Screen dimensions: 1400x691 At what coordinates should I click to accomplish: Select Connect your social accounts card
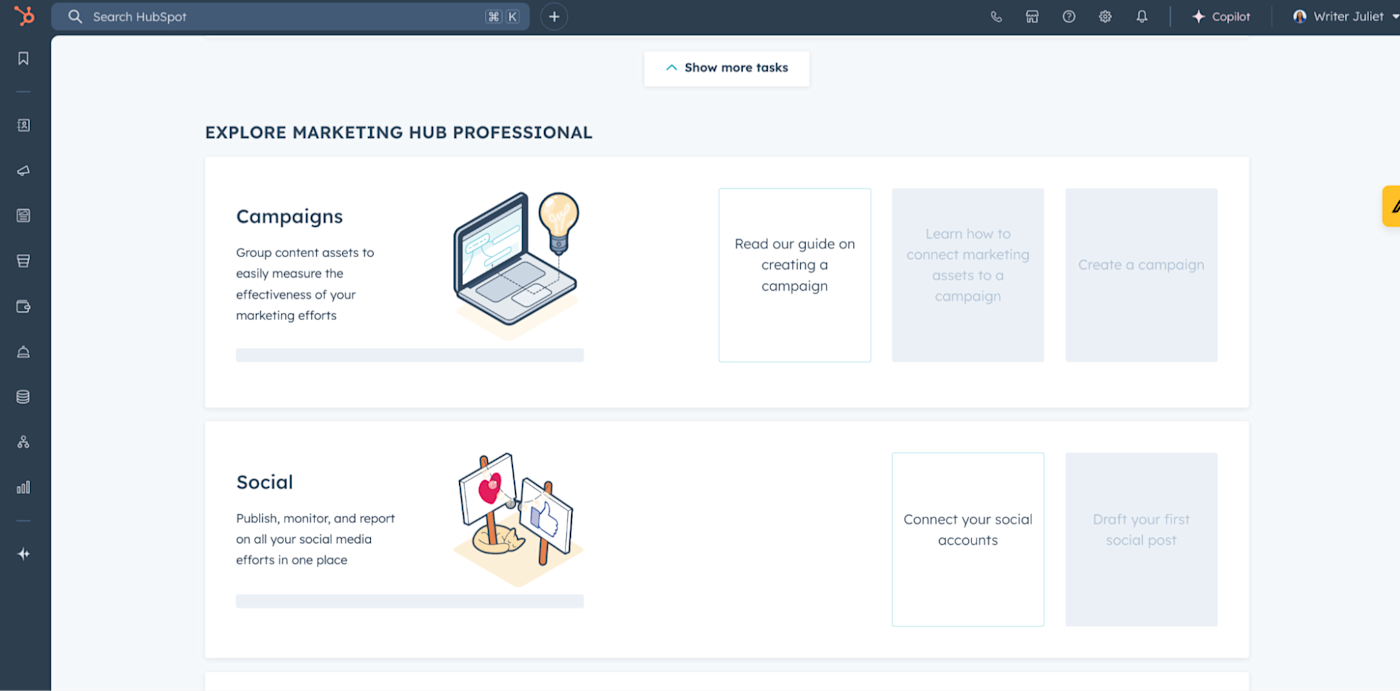968,540
